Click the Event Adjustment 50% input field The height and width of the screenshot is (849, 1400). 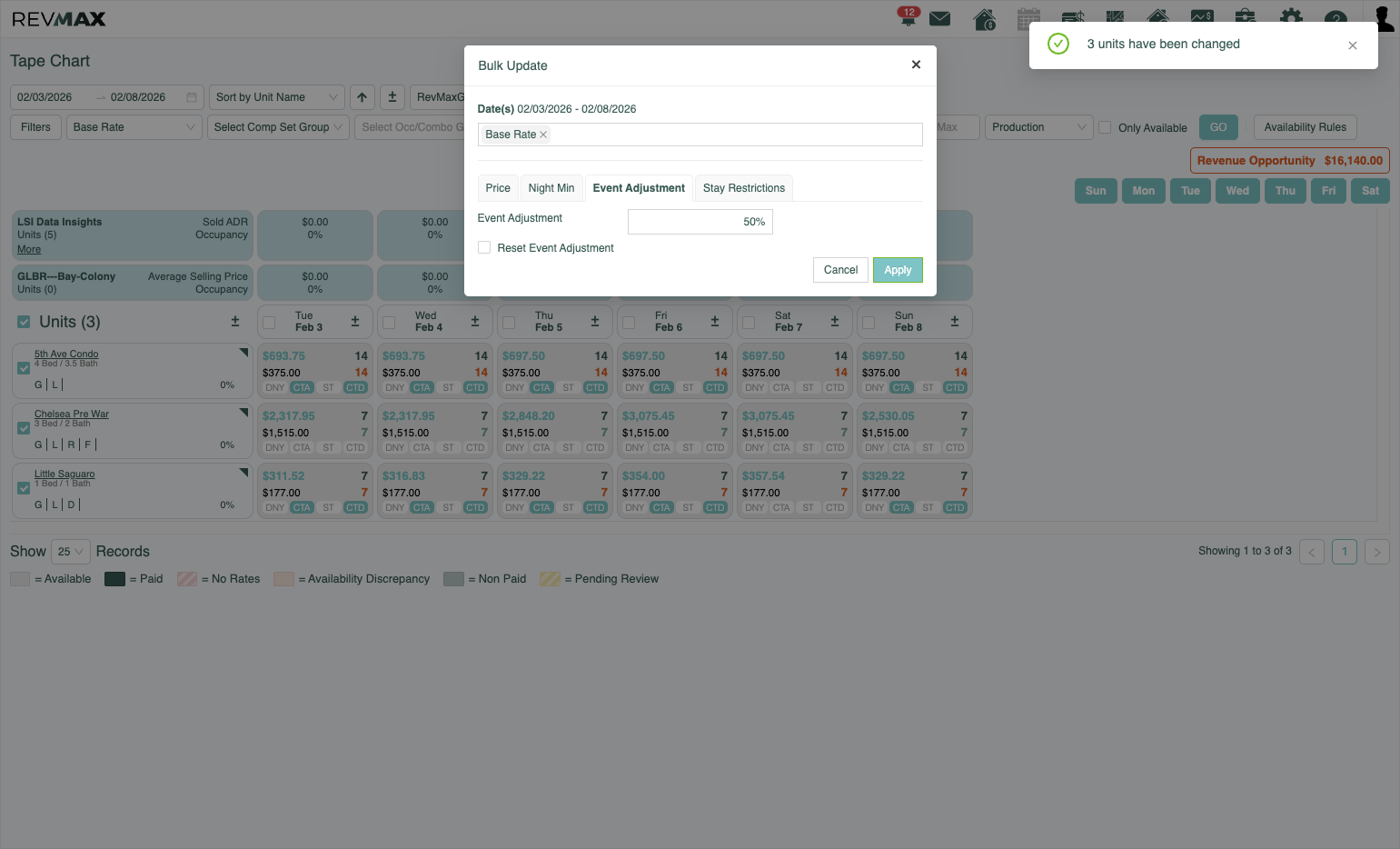click(700, 222)
